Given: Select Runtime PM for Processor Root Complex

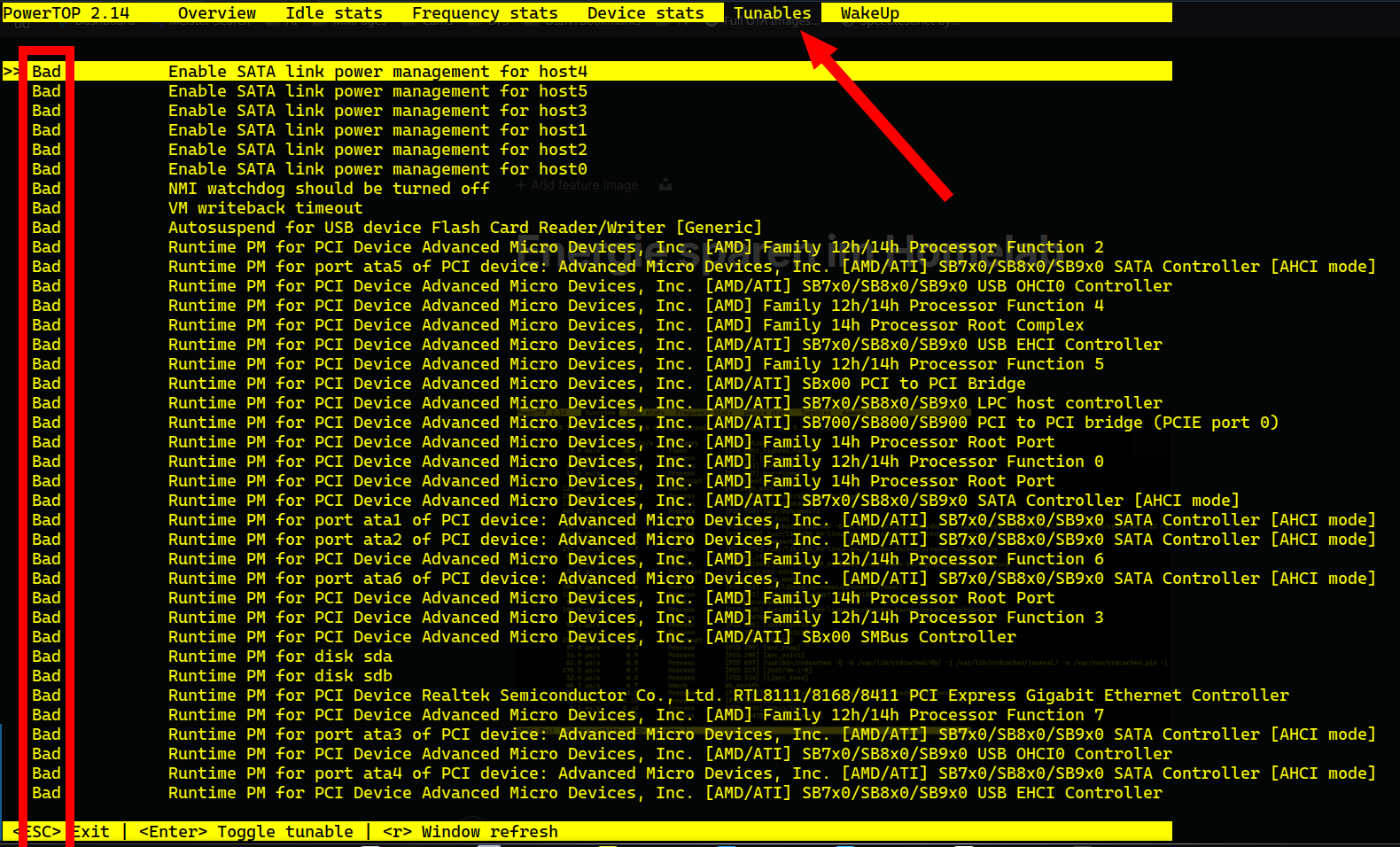Looking at the screenshot, I should (x=626, y=325).
